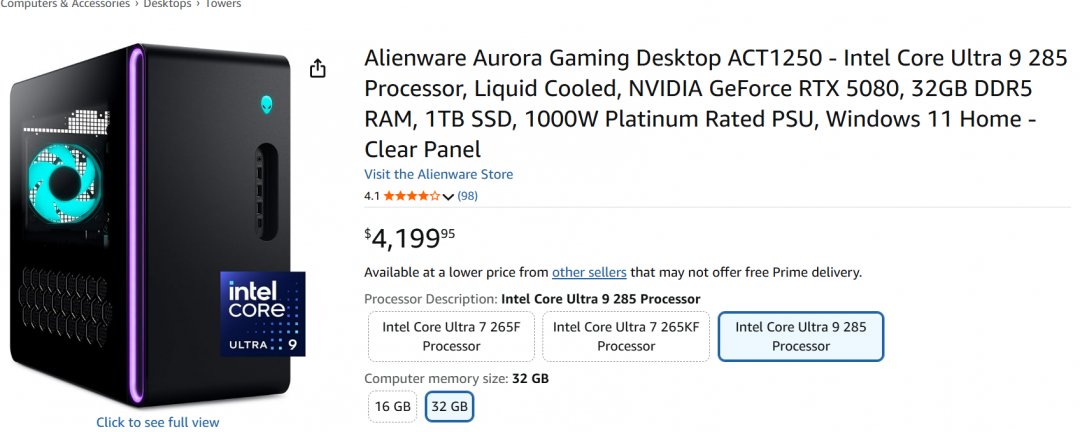Click the Alienware Aurora Gaming Desktop product title
This screenshot has width=1080, height=432.
tap(700, 104)
